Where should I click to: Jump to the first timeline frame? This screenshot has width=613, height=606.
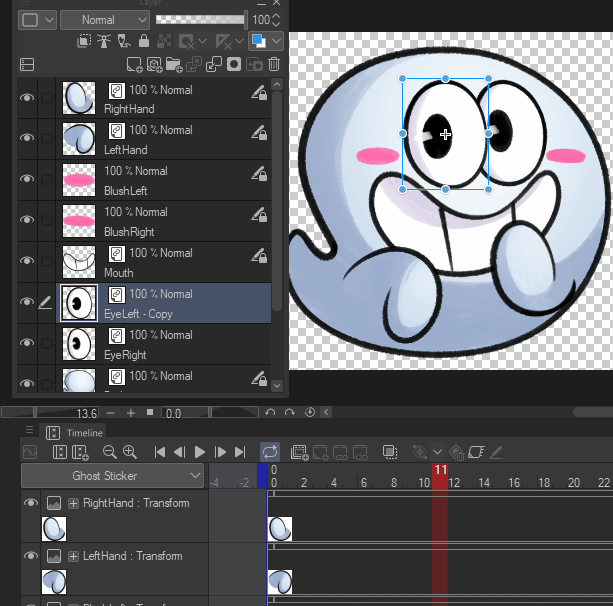(159, 452)
